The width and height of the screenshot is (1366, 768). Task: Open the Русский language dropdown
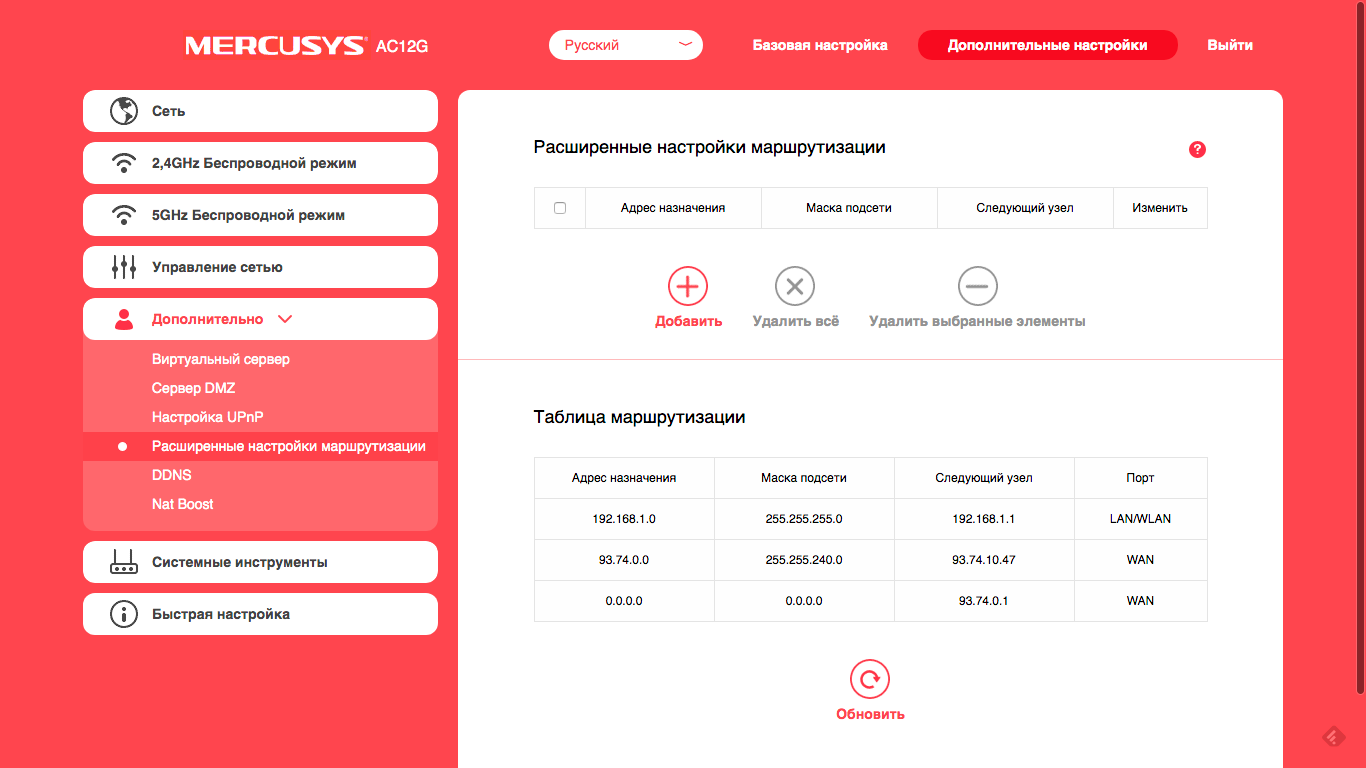pyautogui.click(x=626, y=45)
